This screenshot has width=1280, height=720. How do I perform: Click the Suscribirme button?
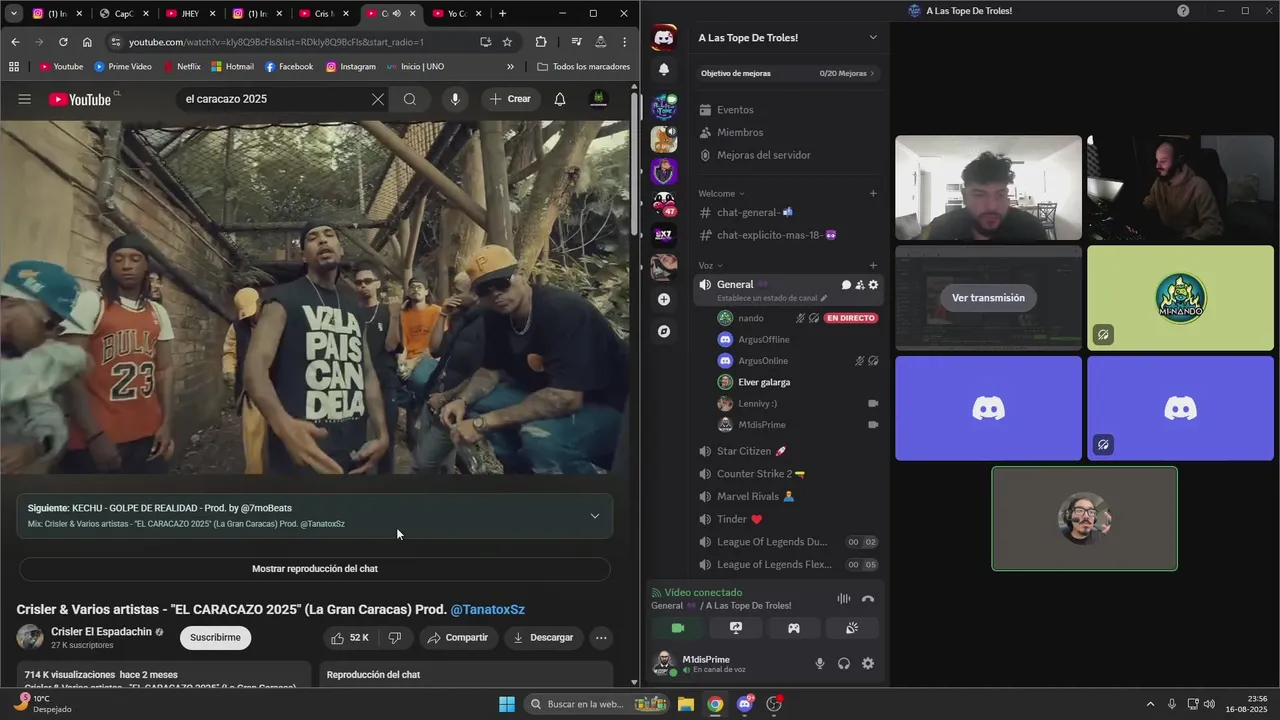[x=215, y=637]
